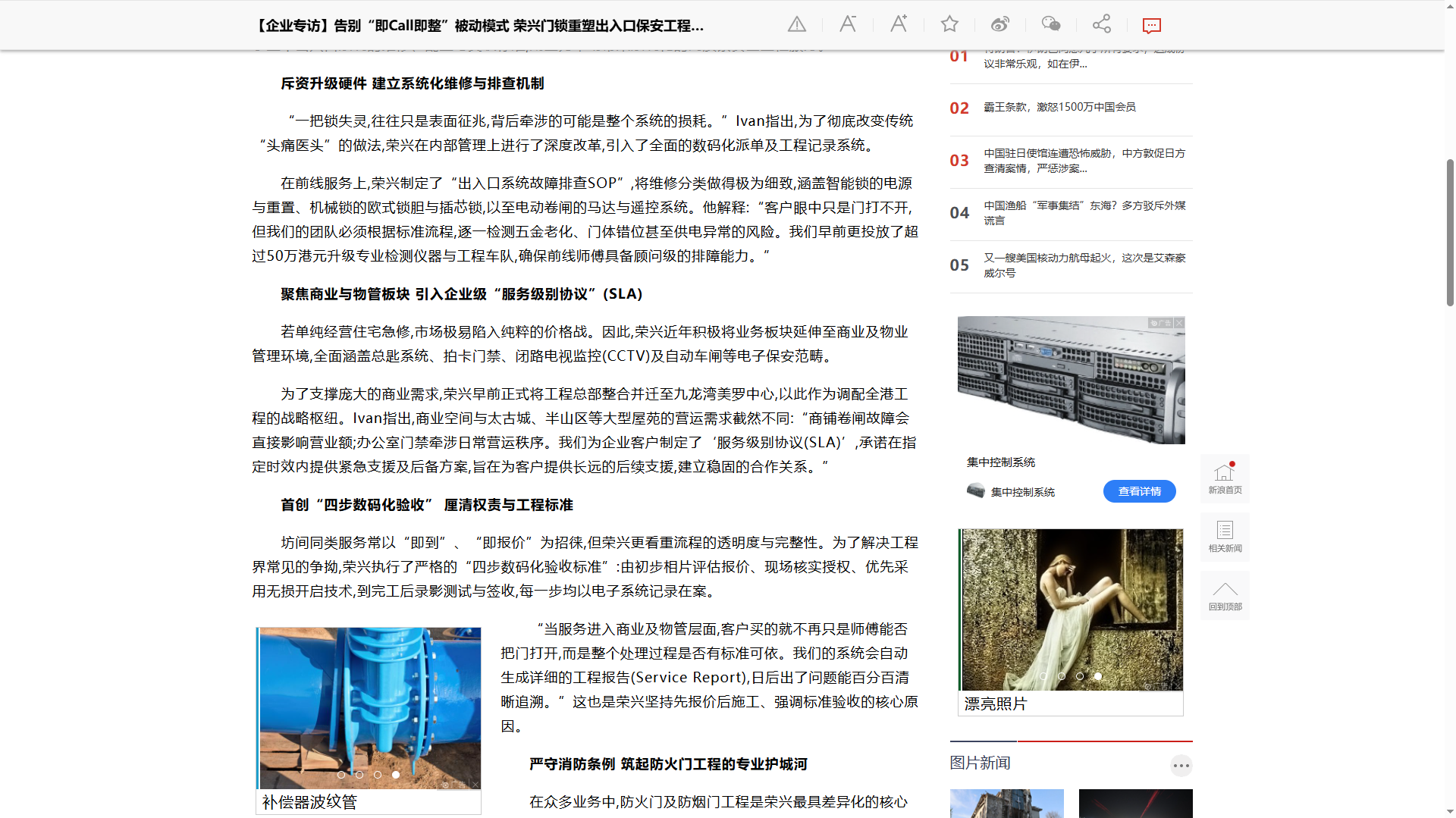Click the article title in top bar
Image resolution: width=1456 pixels, height=818 pixels.
pyautogui.click(x=479, y=26)
